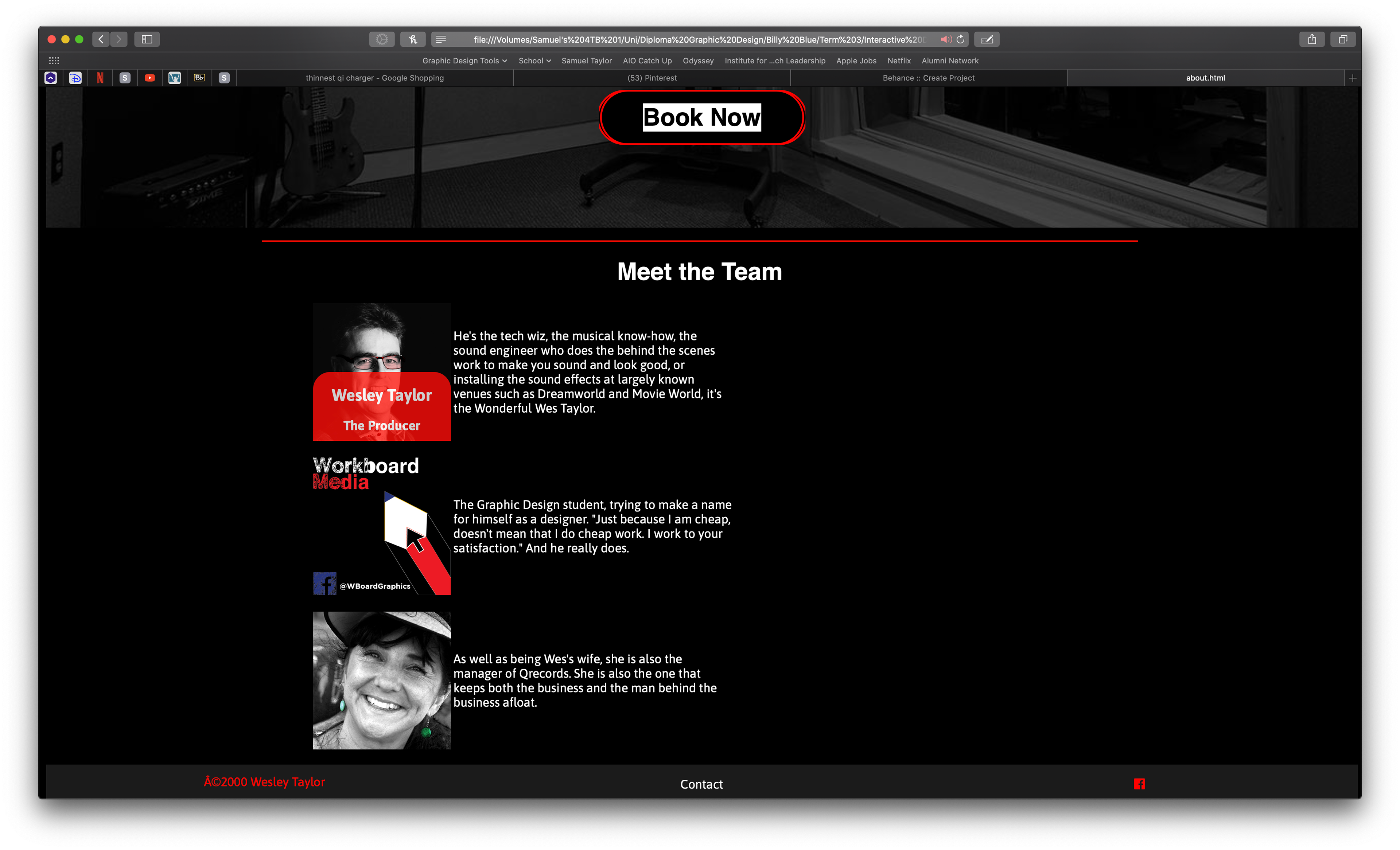Open the Honey extension button
The height and width of the screenshot is (850, 1400).
click(413, 39)
